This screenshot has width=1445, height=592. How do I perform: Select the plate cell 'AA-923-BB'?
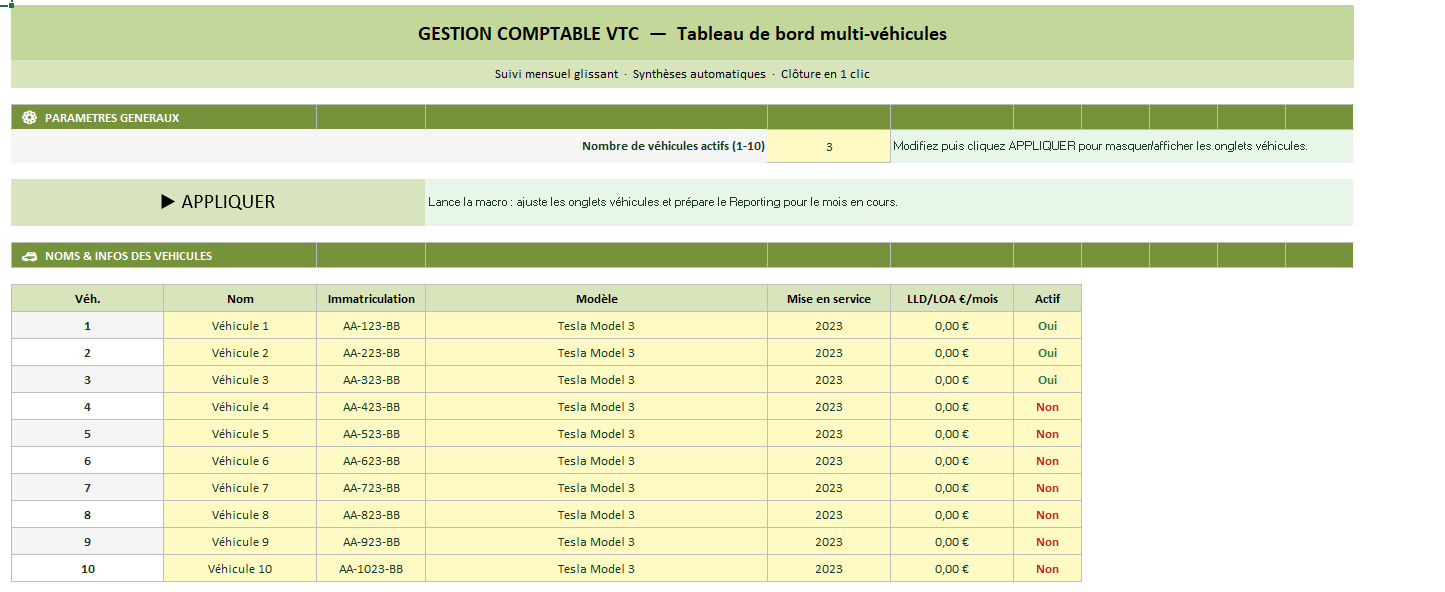(371, 542)
